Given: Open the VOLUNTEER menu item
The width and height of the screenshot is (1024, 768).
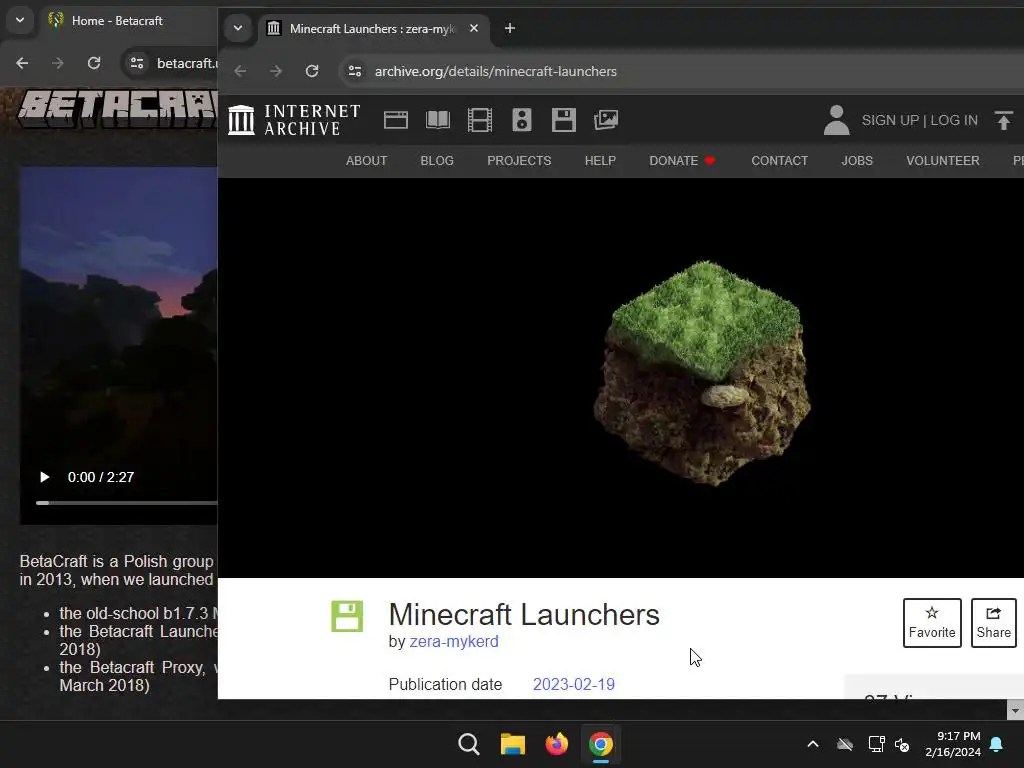Looking at the screenshot, I should point(943,161).
